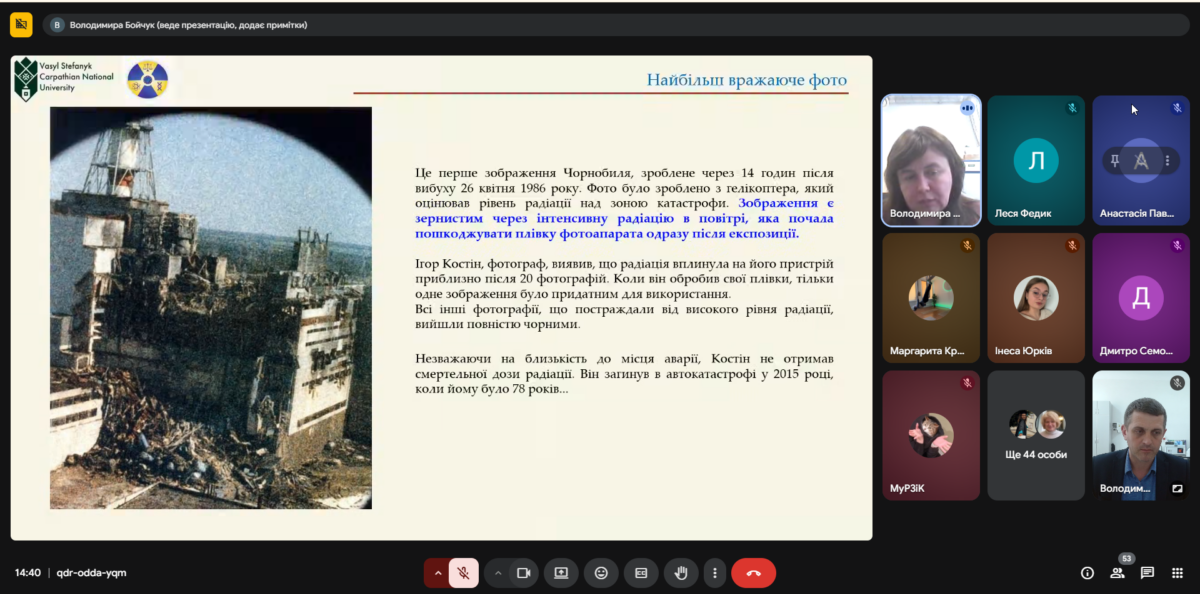Expand the audio settings arrow beside microphone
The width and height of the screenshot is (1200, 594).
437,573
